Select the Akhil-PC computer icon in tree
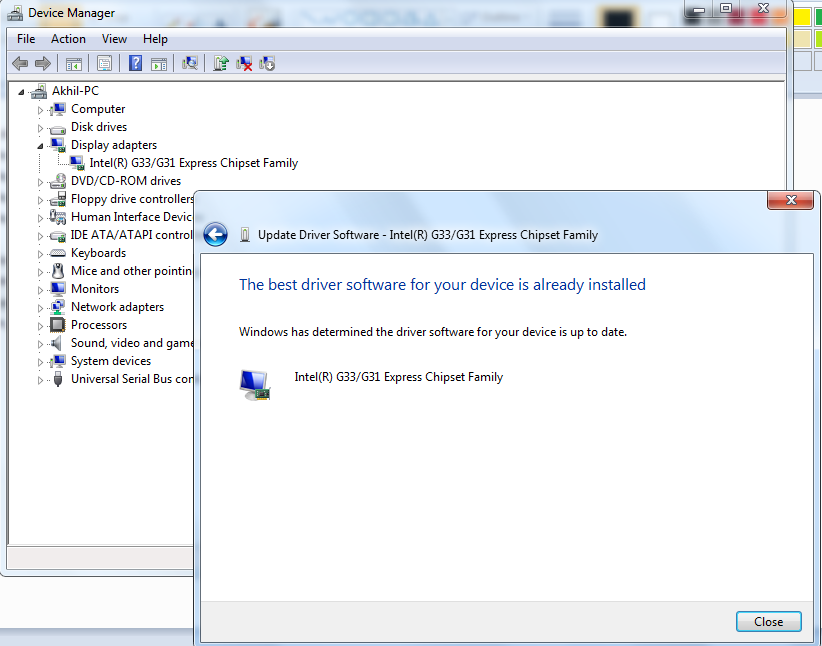The width and height of the screenshot is (822, 646). [38, 91]
